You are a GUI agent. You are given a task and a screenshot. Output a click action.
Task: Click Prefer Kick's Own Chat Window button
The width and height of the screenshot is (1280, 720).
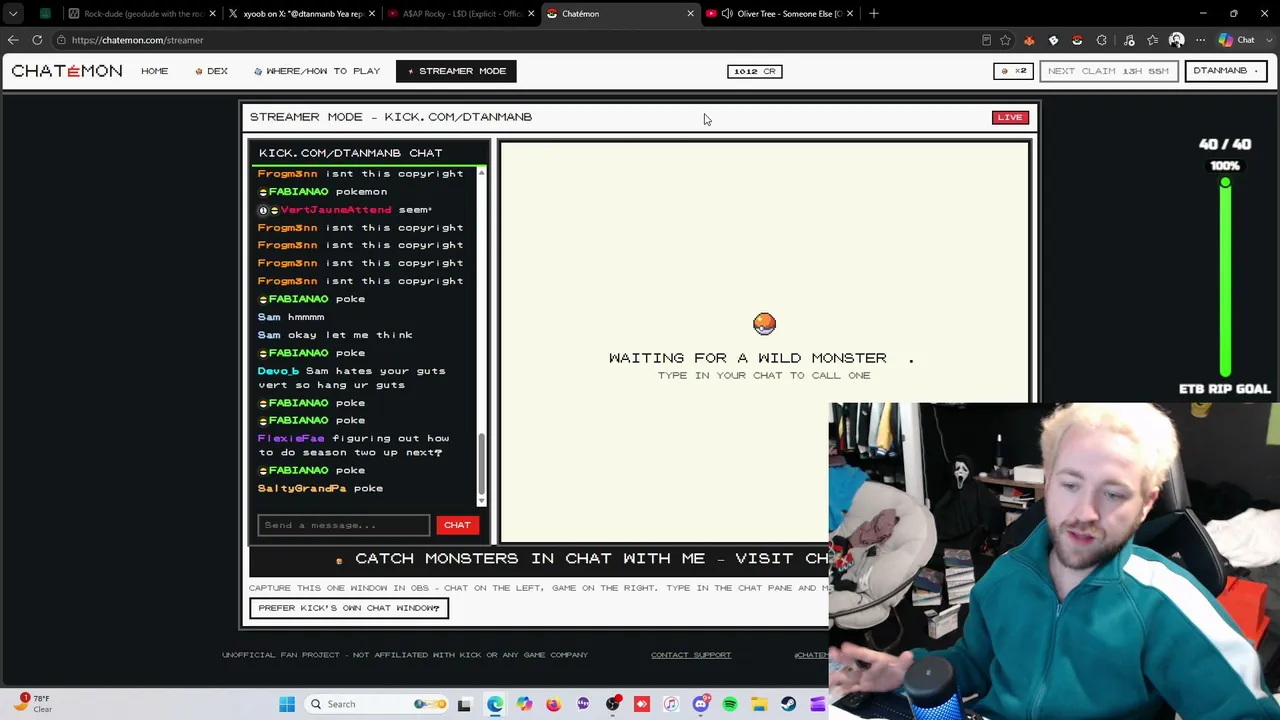pyautogui.click(x=349, y=608)
